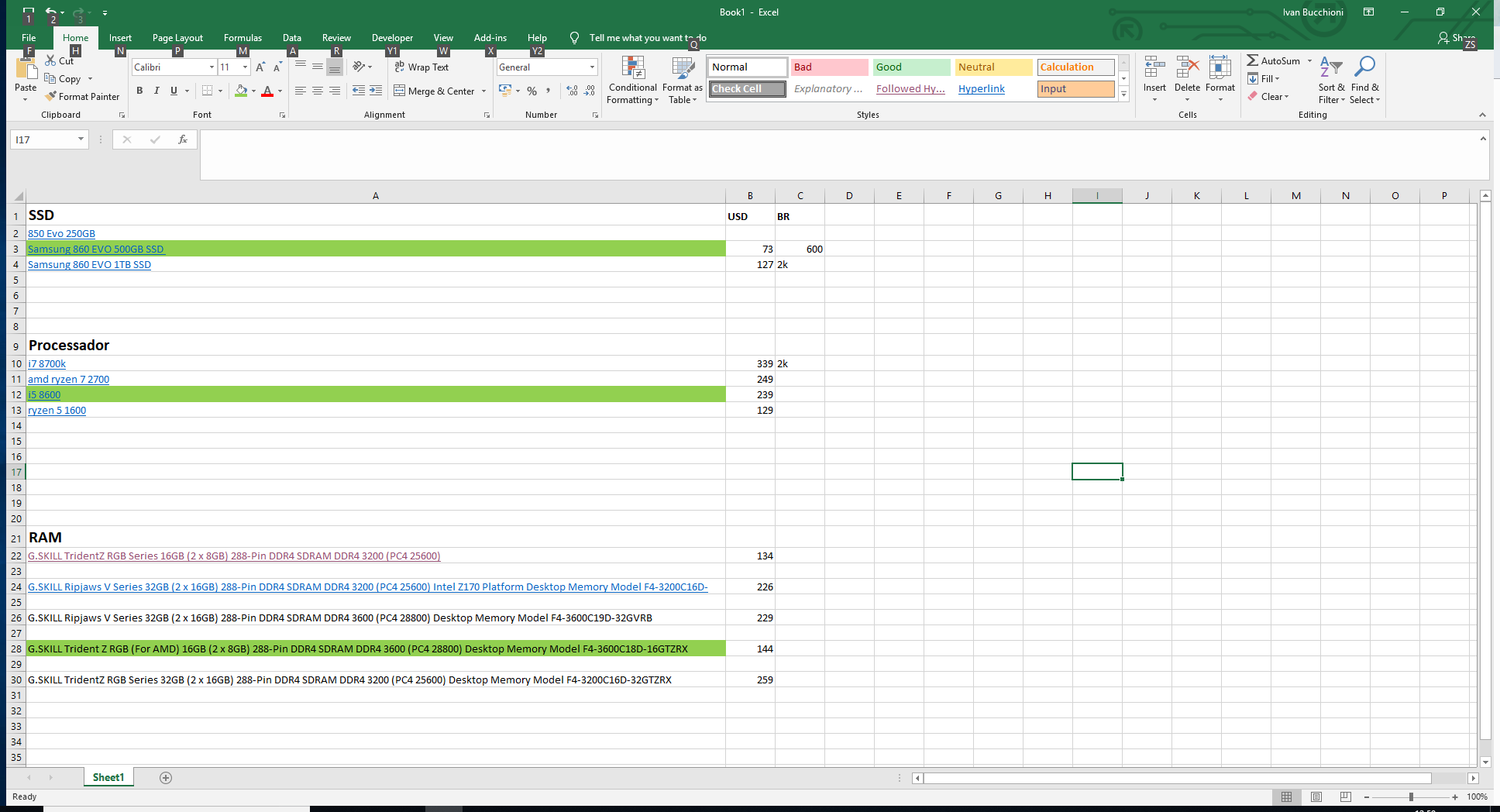Expand the formula bar
Viewport: 1500px width, 812px height.
click(1482, 139)
